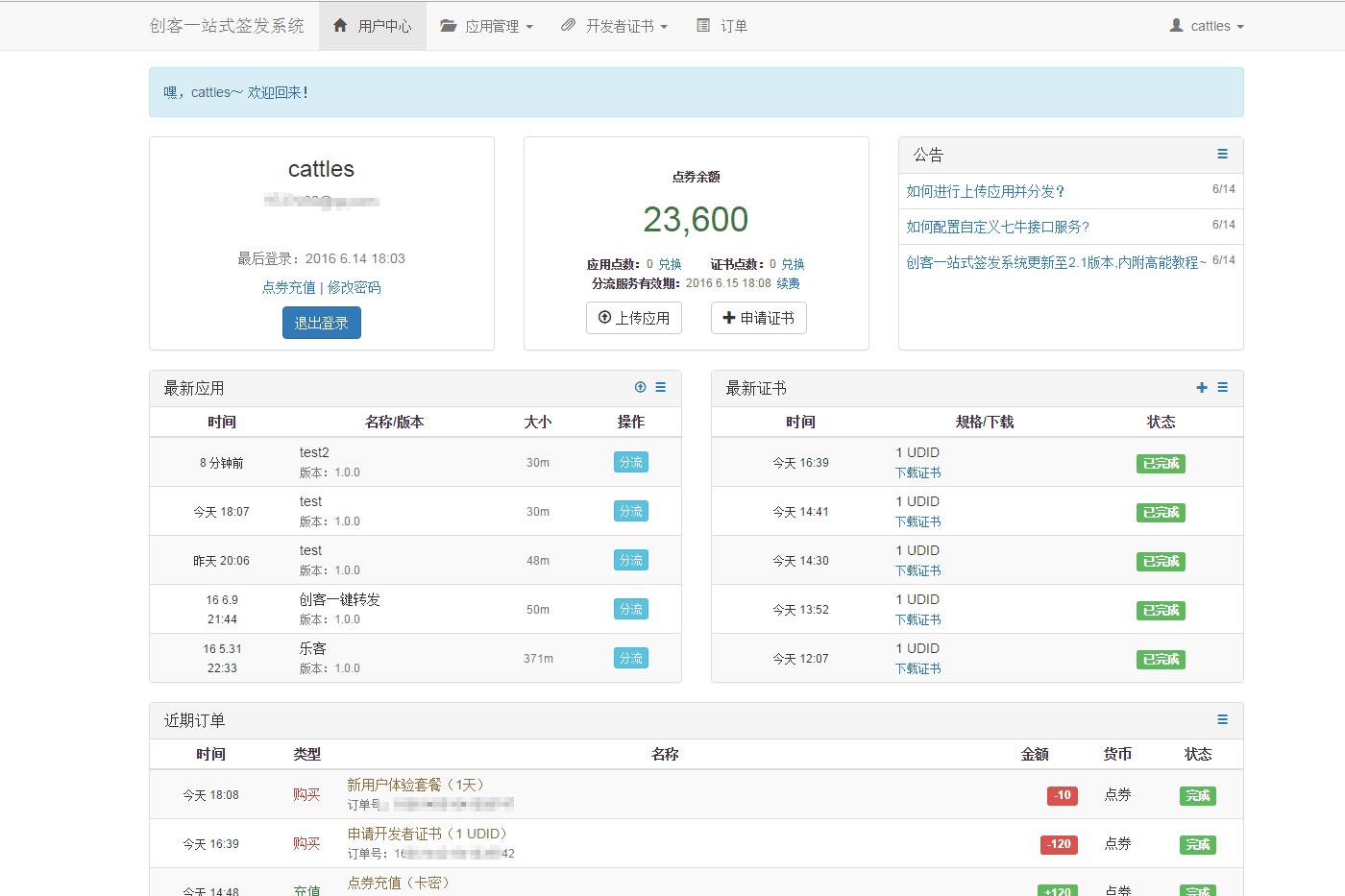The width and height of the screenshot is (1345, 896).
Task: Go to the 用户中心 nav tab
Action: pyautogui.click(x=373, y=26)
